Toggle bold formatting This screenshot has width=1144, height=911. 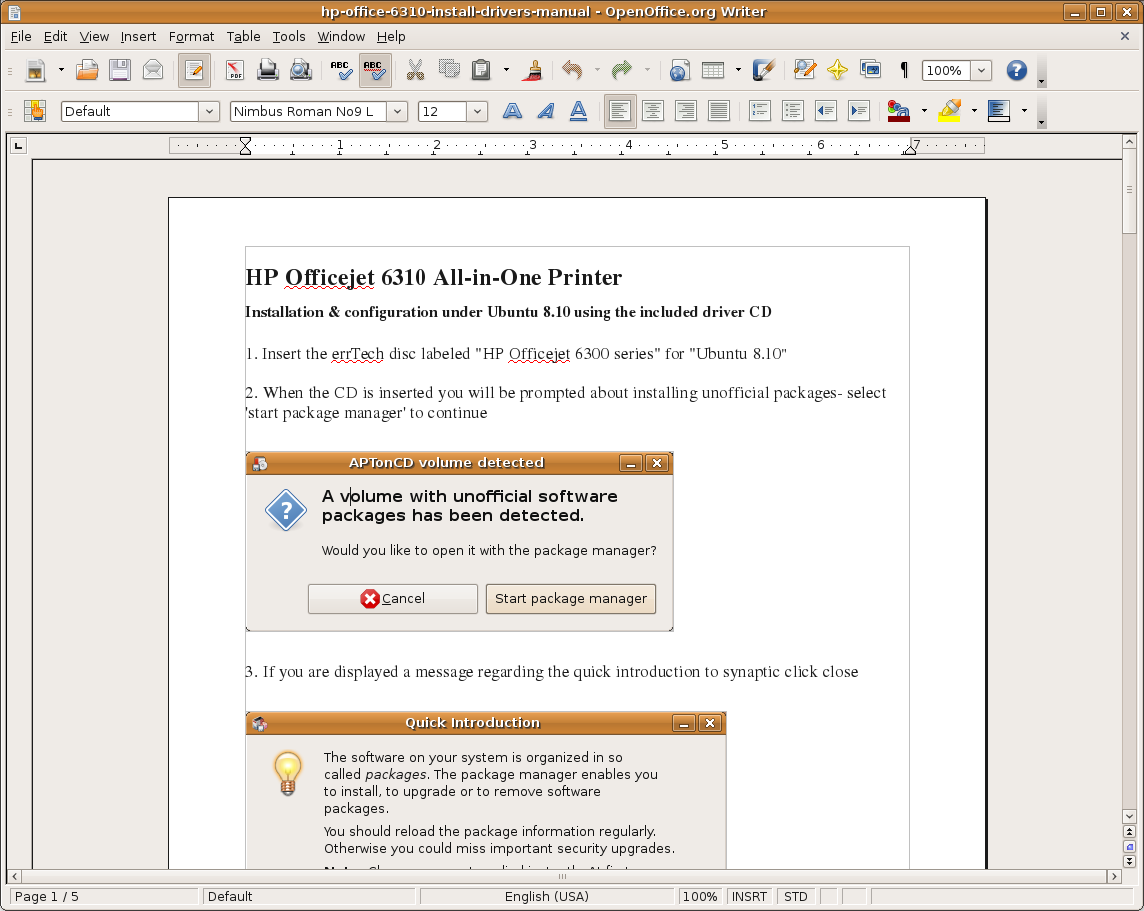[x=512, y=111]
